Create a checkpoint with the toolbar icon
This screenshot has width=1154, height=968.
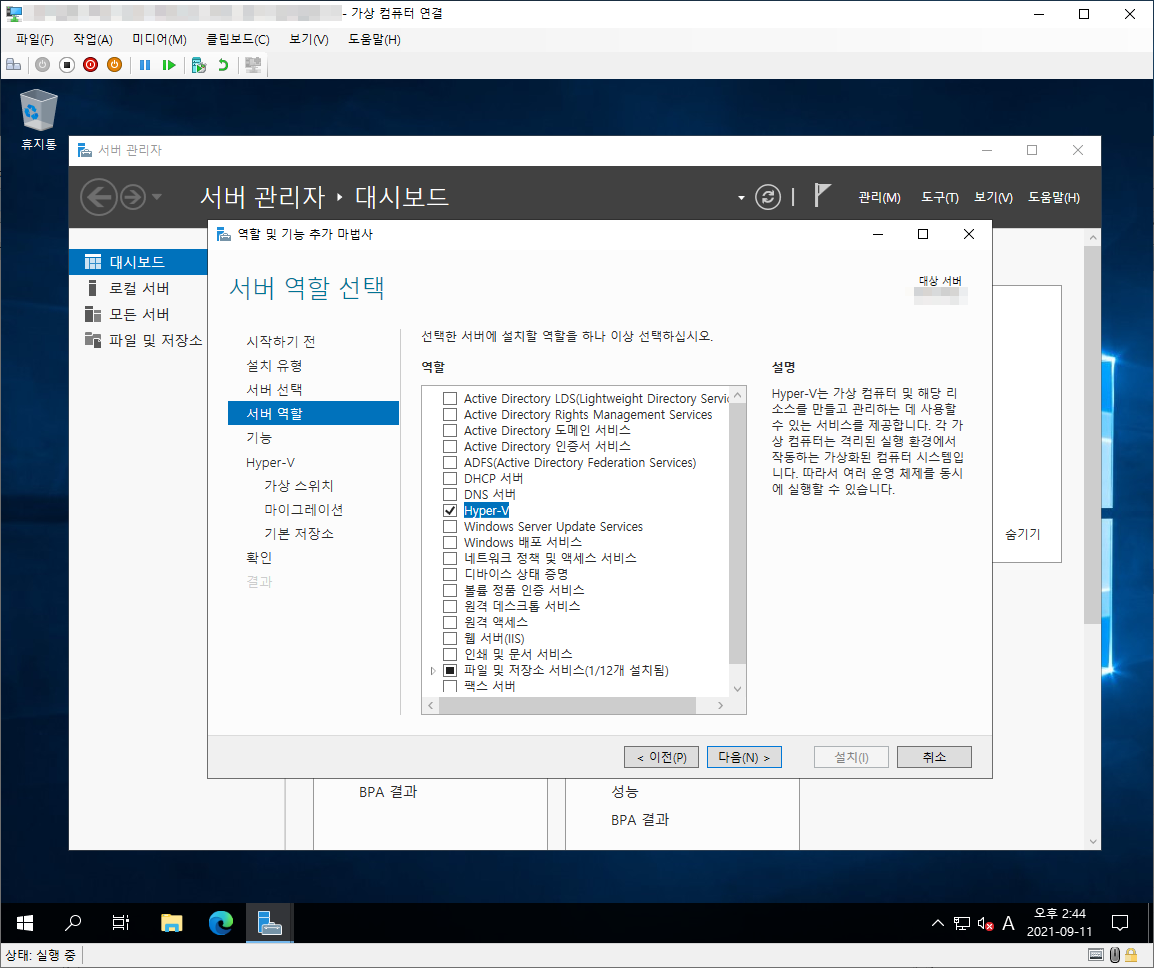click(x=199, y=65)
